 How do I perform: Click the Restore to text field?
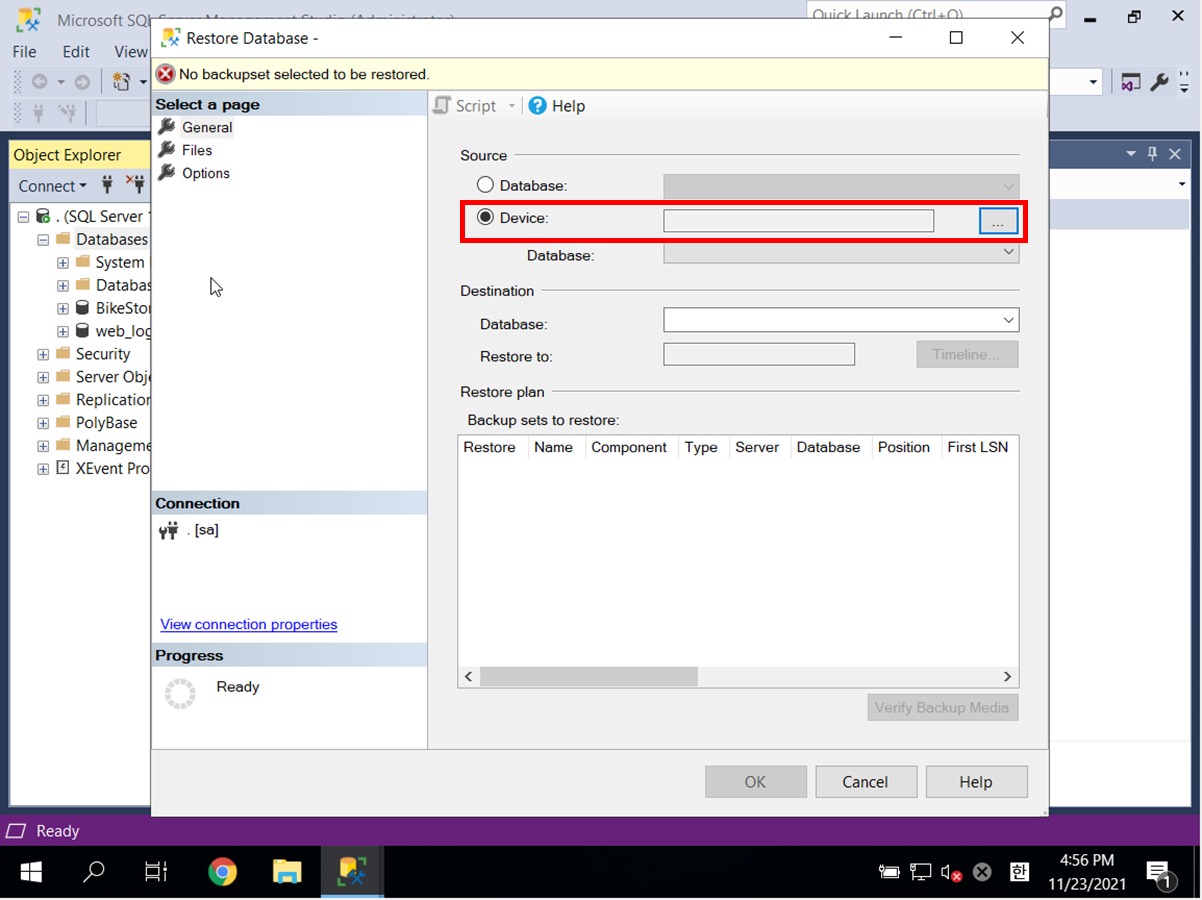(759, 355)
